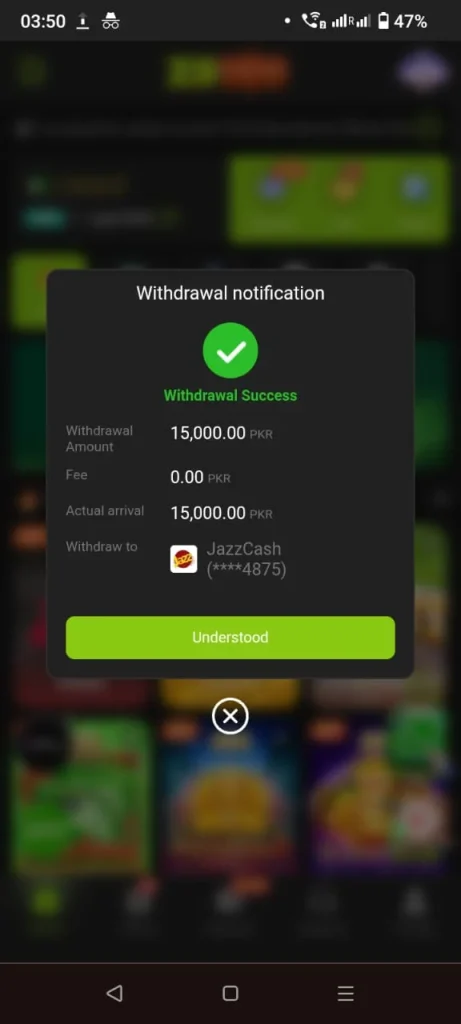461x1024 pixels.
Task: Tap the battery 47% indicator
Action: [402, 22]
